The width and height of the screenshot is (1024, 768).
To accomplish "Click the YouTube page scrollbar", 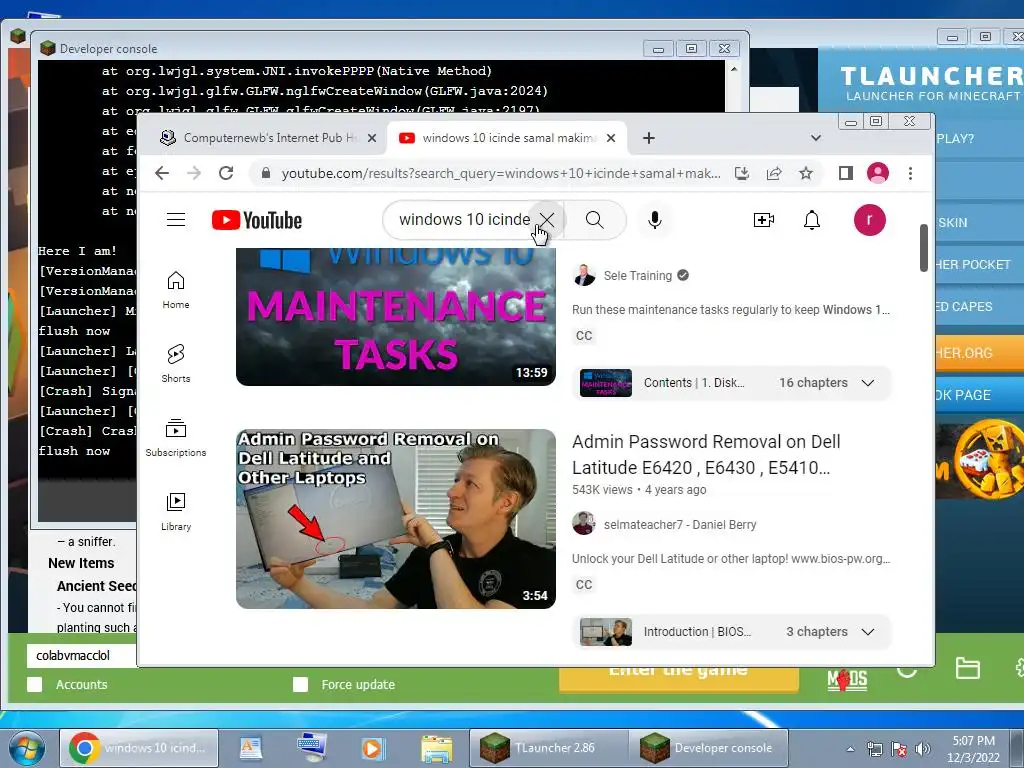I will (x=923, y=248).
